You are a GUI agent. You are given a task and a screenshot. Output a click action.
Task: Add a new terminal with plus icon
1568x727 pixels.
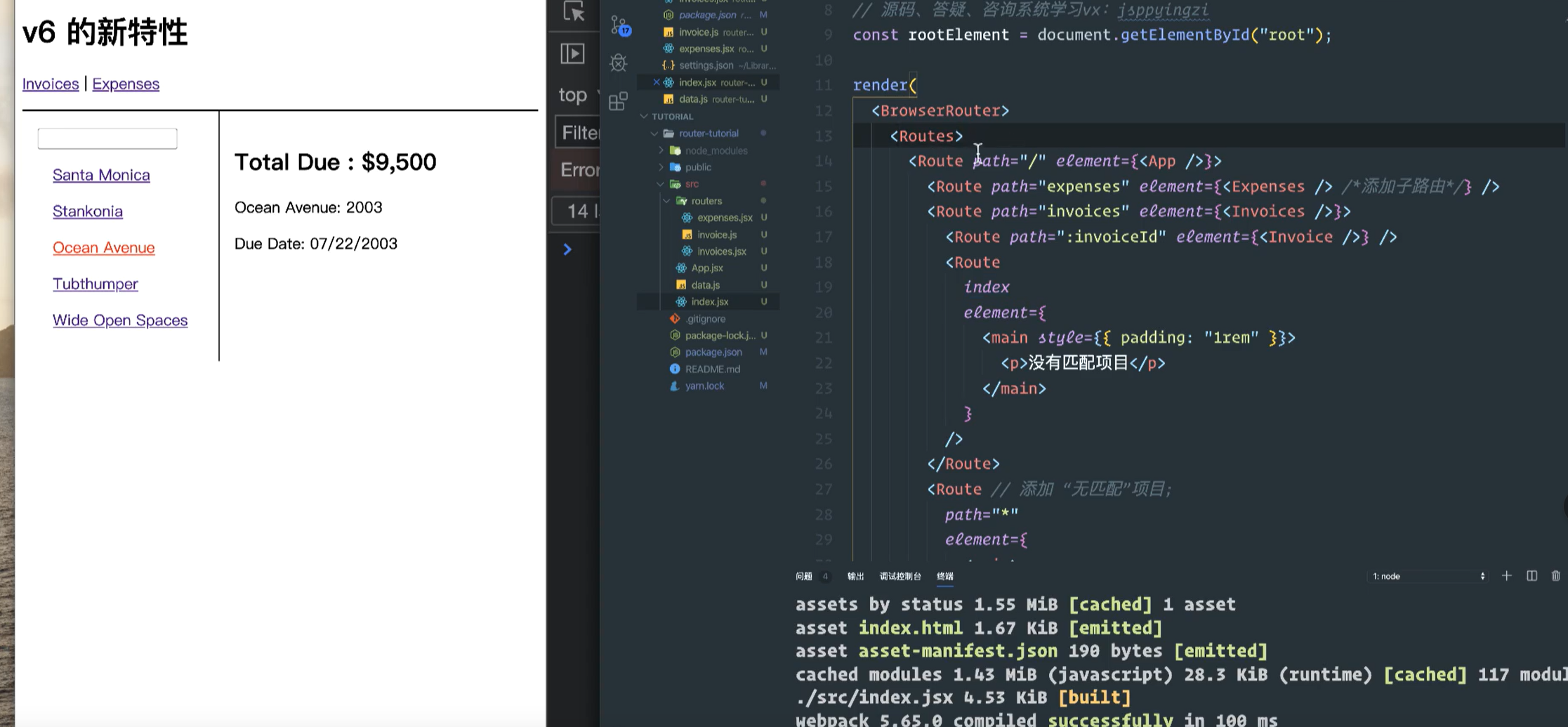click(1507, 576)
